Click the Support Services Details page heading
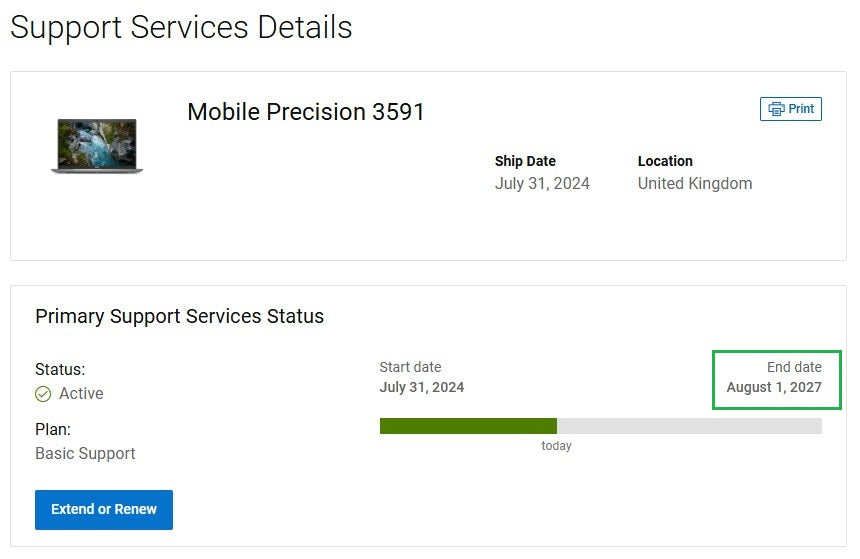Screen dimensions: 860x559 click(181, 27)
